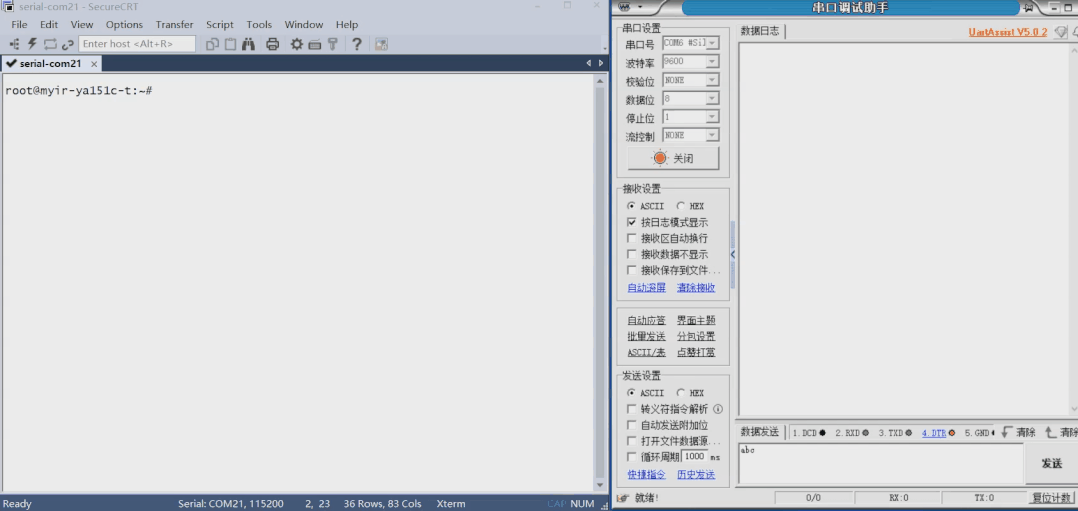Select HEX radio in 接收设置
This screenshot has height=511, width=1078.
[680, 206]
